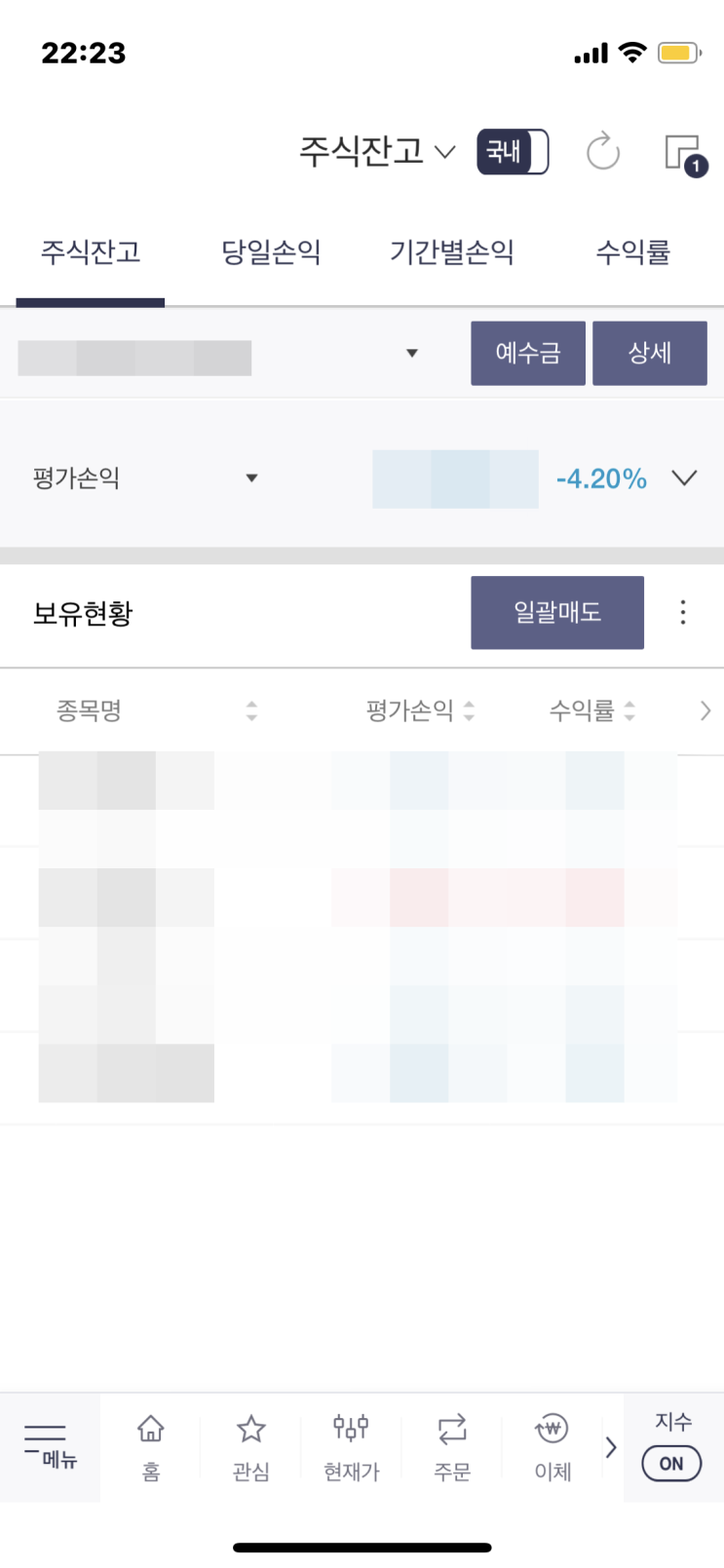This screenshot has width=724, height=1568.
Task: Open the 메뉴 hamburger menu
Action: (49, 1445)
